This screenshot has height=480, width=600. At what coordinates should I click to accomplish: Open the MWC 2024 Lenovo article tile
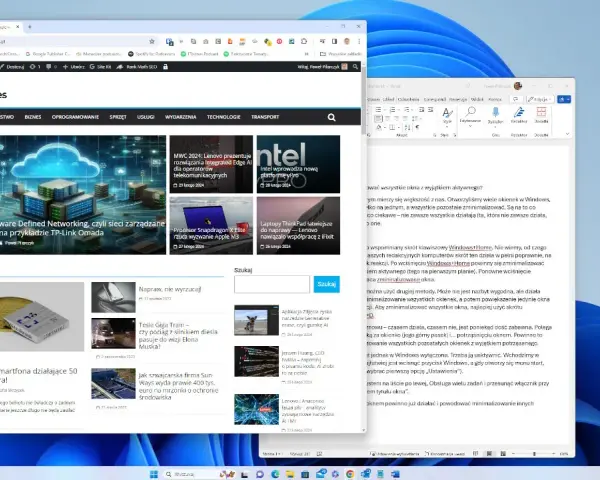point(211,164)
